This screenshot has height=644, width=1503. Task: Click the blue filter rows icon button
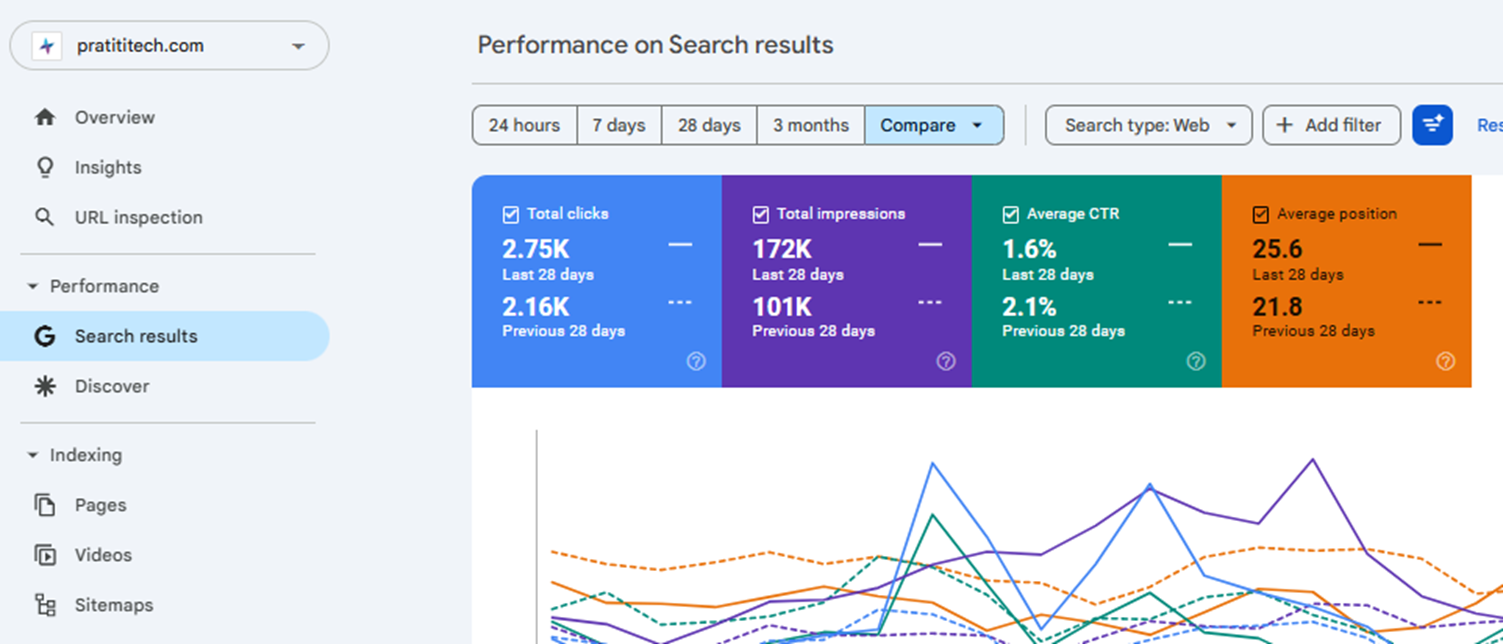pos(1432,125)
